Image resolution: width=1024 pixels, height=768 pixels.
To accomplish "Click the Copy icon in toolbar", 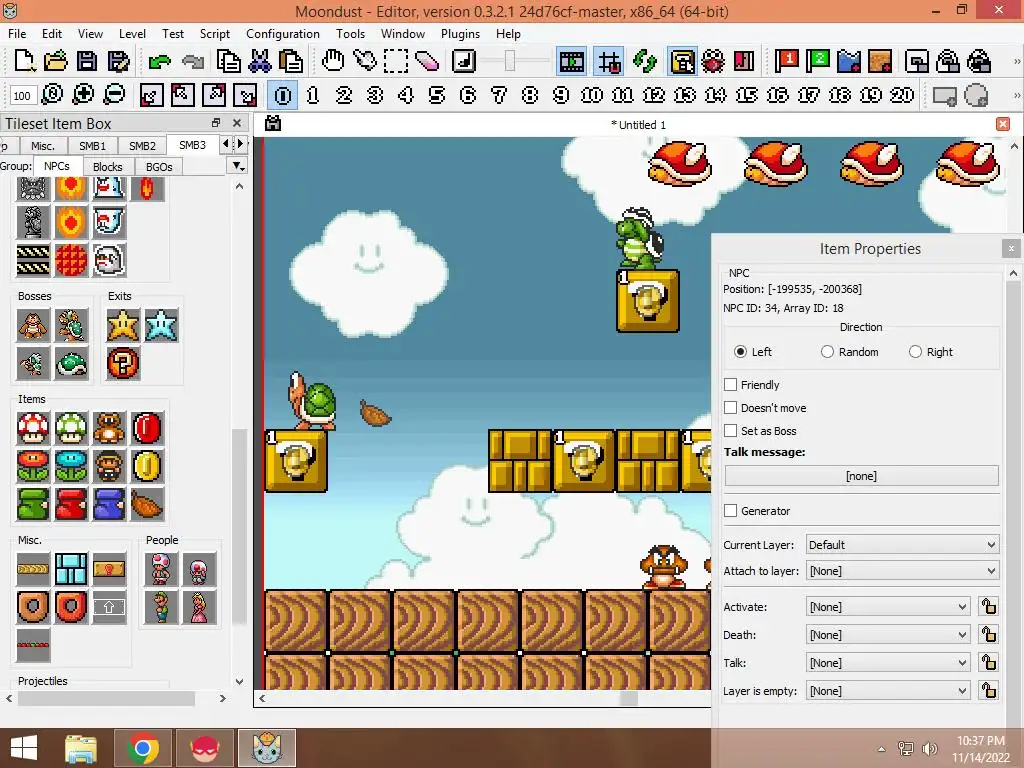I will [x=228, y=61].
